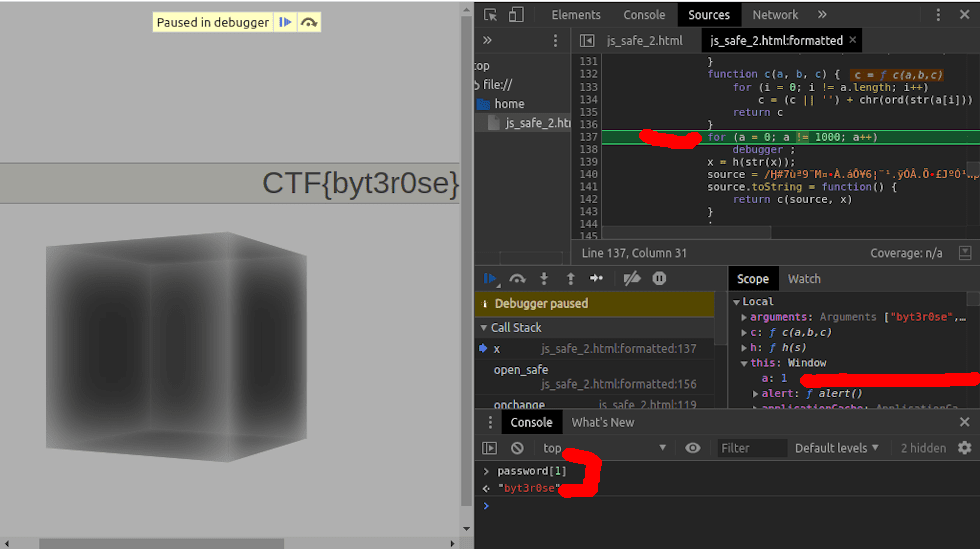The height and width of the screenshot is (549, 980).
Task: Open console settings gear
Action: (x=965, y=448)
